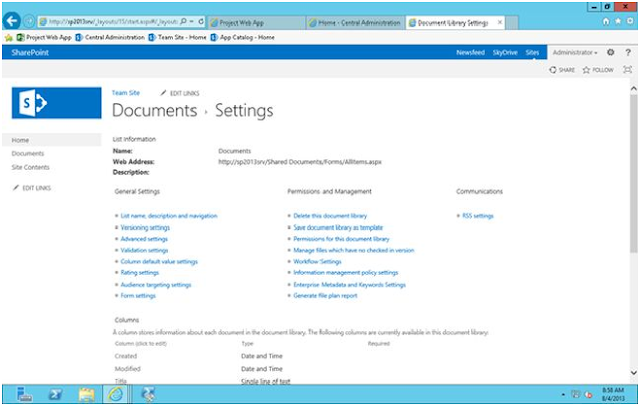Screen dimensions: 640x407
Task: Click the page scrollbar down arrow
Action: coord(633,372)
